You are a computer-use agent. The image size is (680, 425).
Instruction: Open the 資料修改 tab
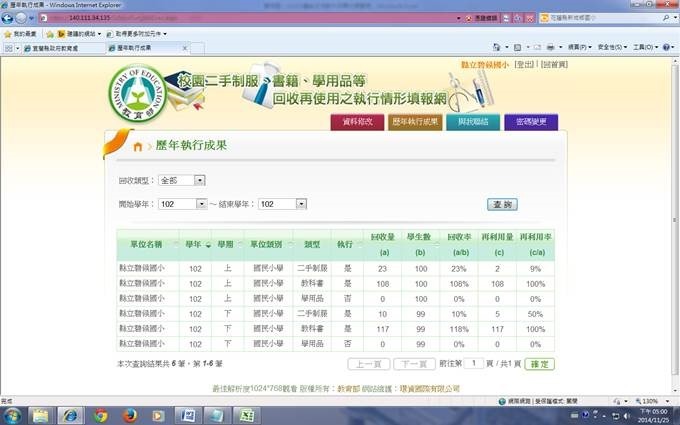[x=357, y=122]
